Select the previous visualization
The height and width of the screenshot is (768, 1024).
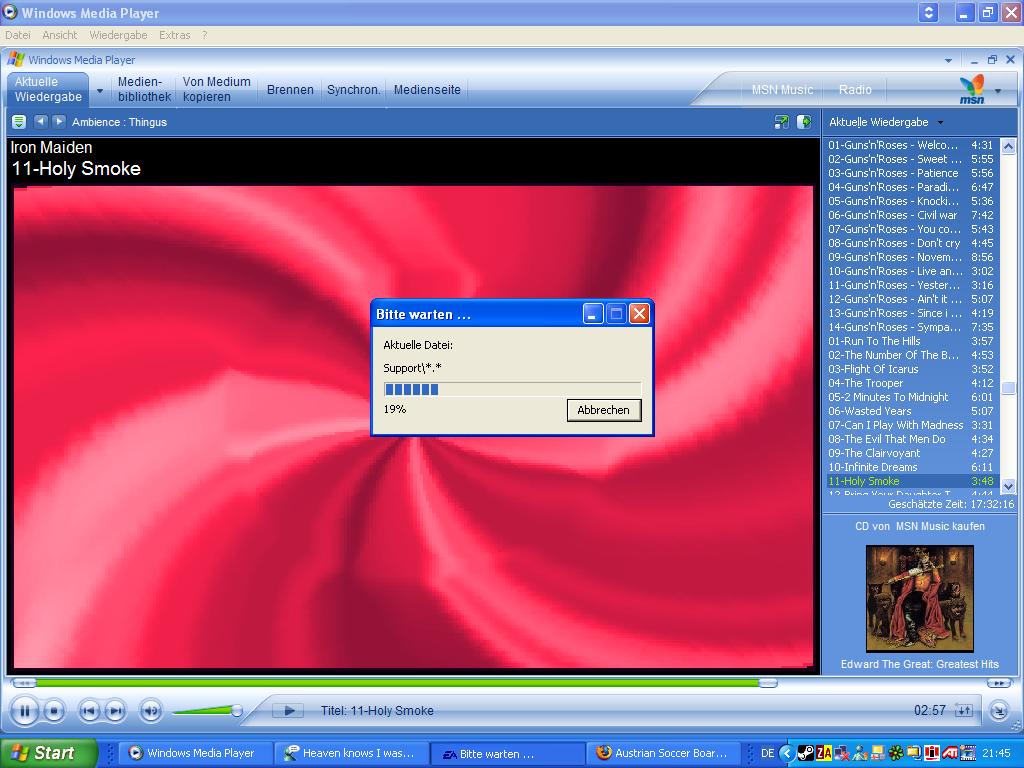pos(40,121)
